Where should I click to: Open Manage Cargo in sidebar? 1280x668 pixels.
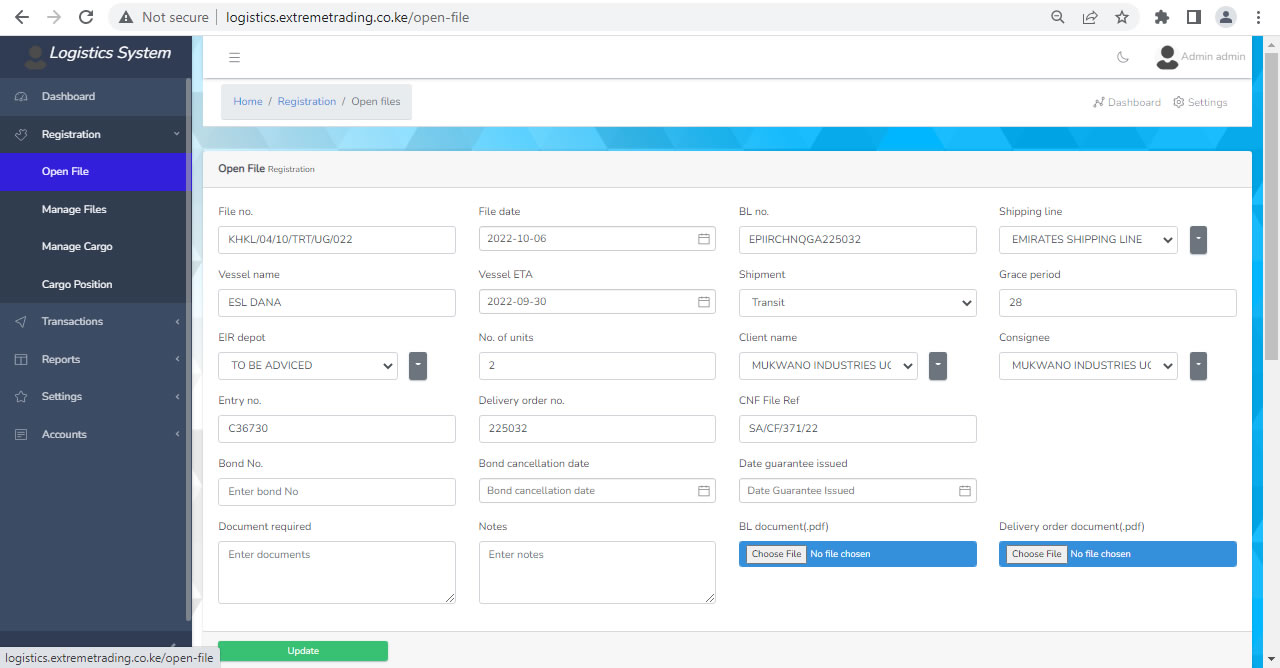[x=77, y=247]
